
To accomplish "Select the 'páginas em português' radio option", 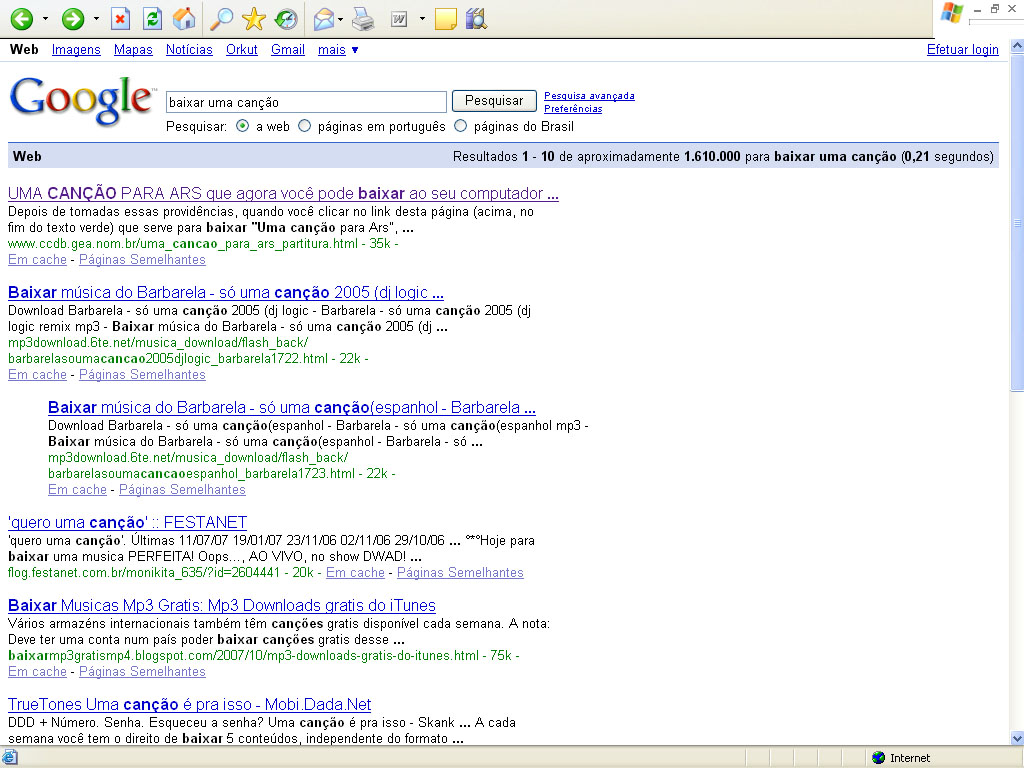I will coord(305,126).
